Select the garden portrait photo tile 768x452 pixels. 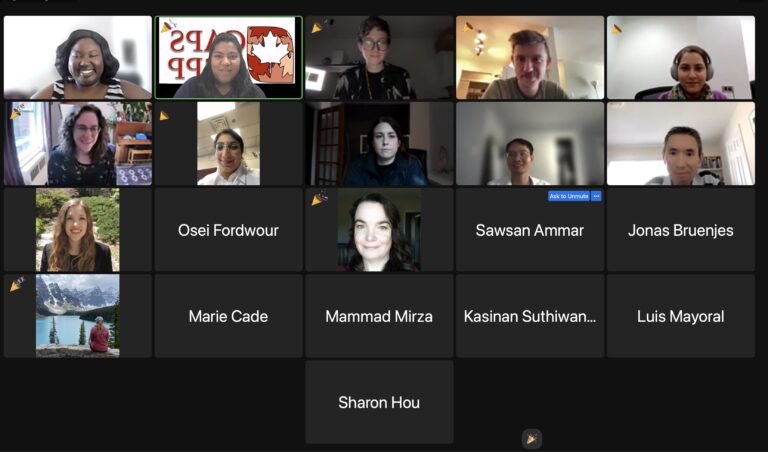(77, 230)
